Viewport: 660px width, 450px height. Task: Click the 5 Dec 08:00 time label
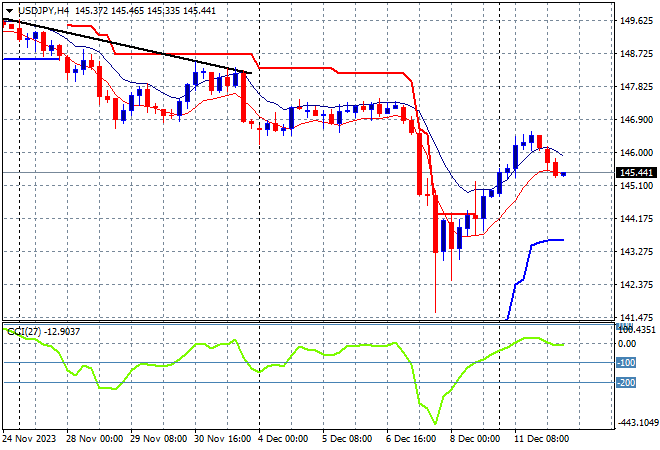click(347, 439)
